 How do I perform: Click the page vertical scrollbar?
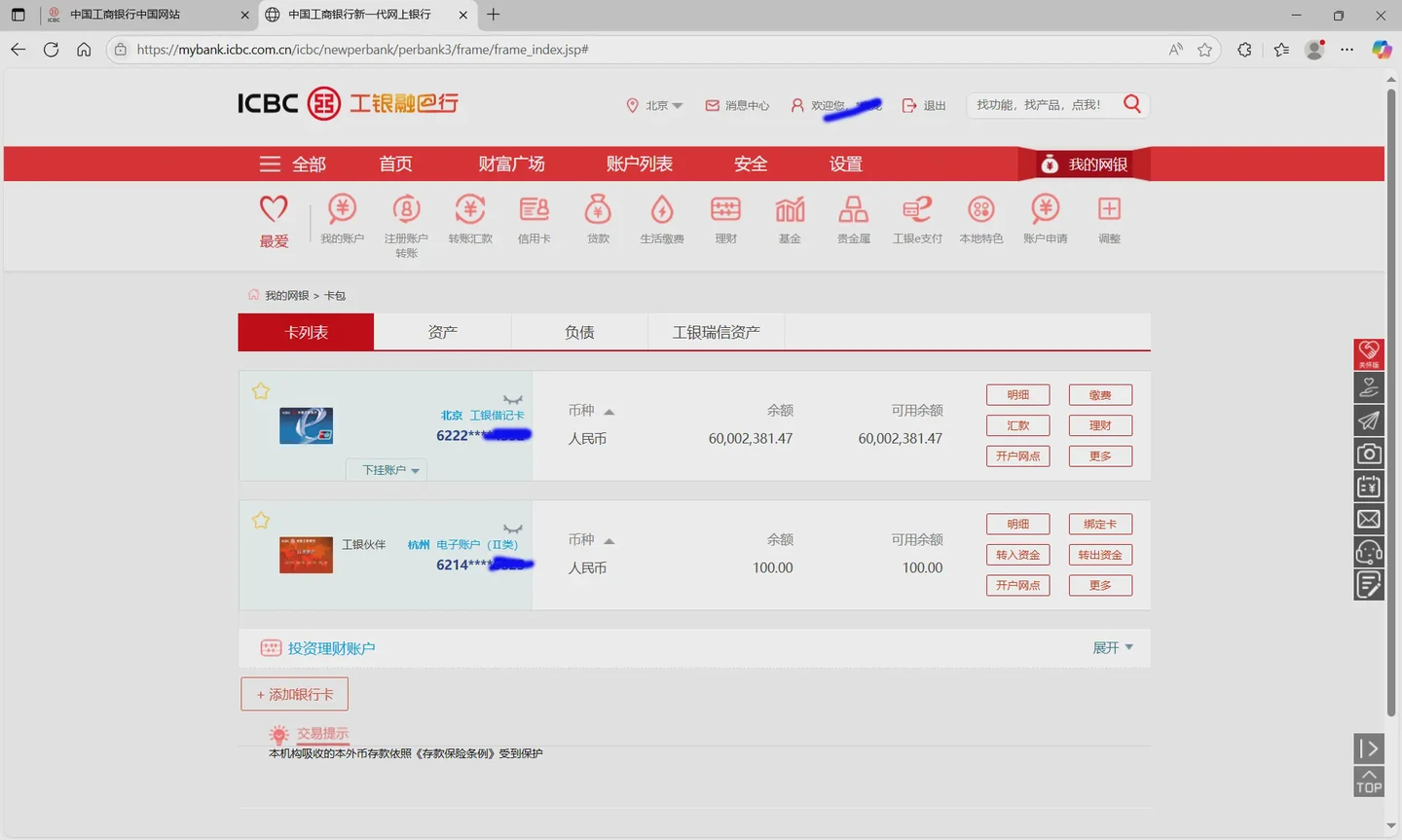tap(1390, 389)
